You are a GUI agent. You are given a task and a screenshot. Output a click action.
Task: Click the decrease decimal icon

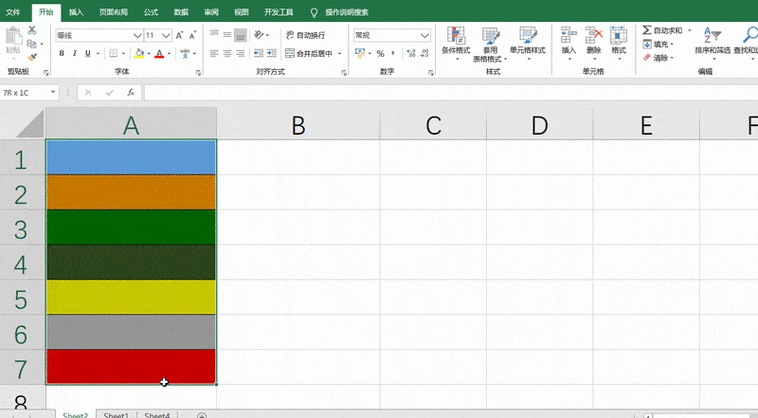(x=425, y=53)
